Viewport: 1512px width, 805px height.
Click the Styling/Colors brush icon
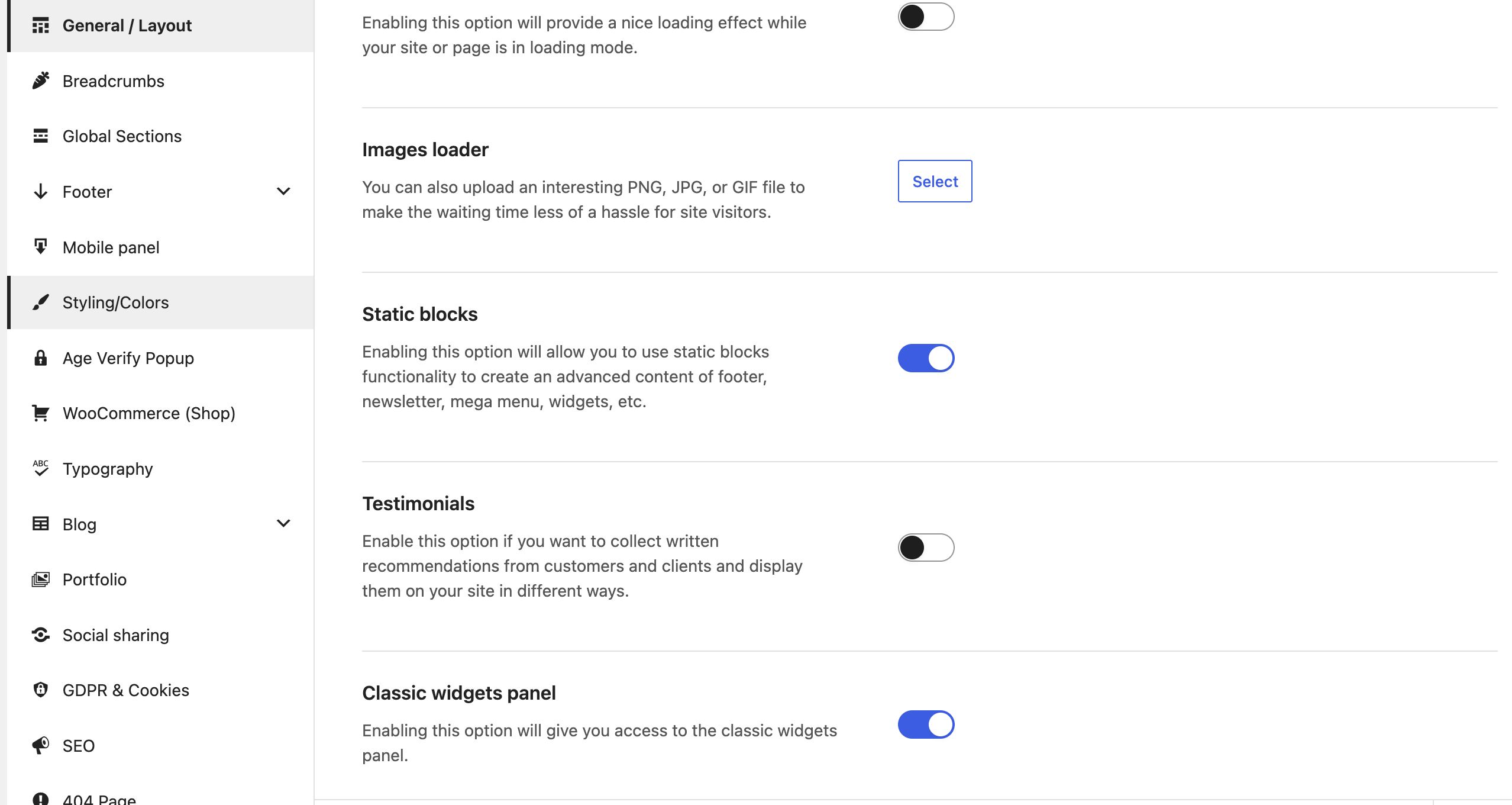(40, 302)
